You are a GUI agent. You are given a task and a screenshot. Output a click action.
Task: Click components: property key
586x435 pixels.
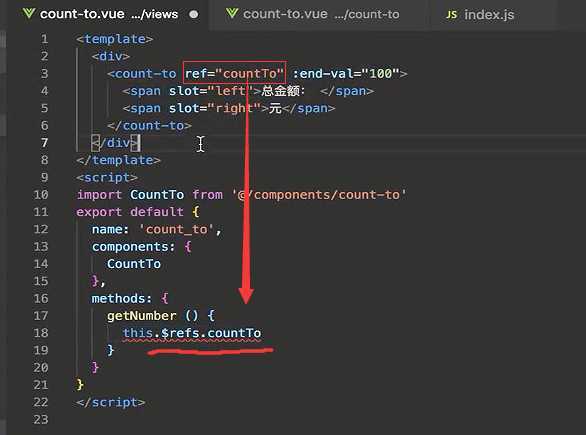tap(133, 247)
